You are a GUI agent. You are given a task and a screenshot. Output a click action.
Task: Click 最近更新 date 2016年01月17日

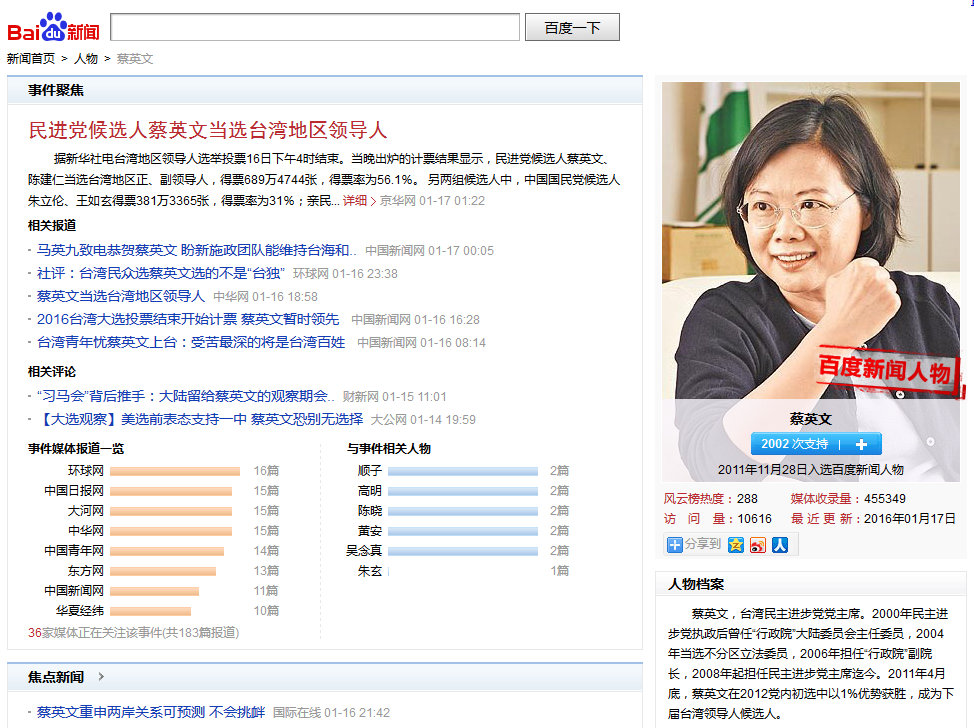pos(909,519)
